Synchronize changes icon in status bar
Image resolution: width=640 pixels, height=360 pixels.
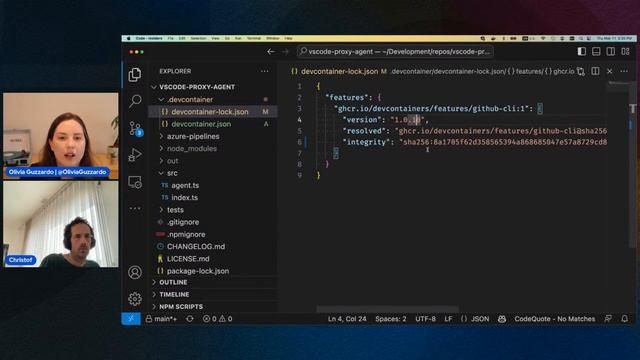[x=190, y=319]
